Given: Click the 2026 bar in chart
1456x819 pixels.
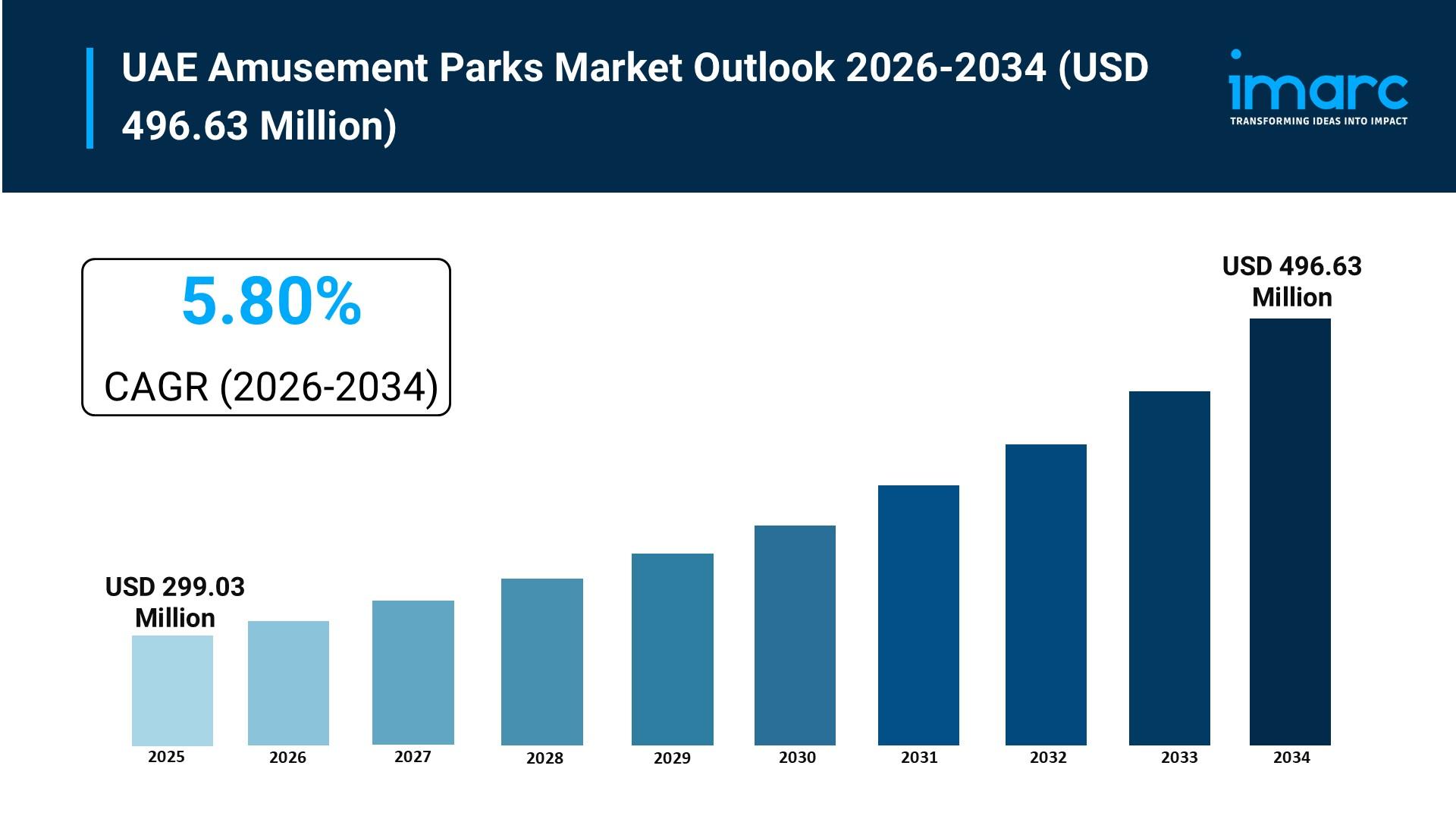Looking at the screenshot, I should click(x=288, y=682).
